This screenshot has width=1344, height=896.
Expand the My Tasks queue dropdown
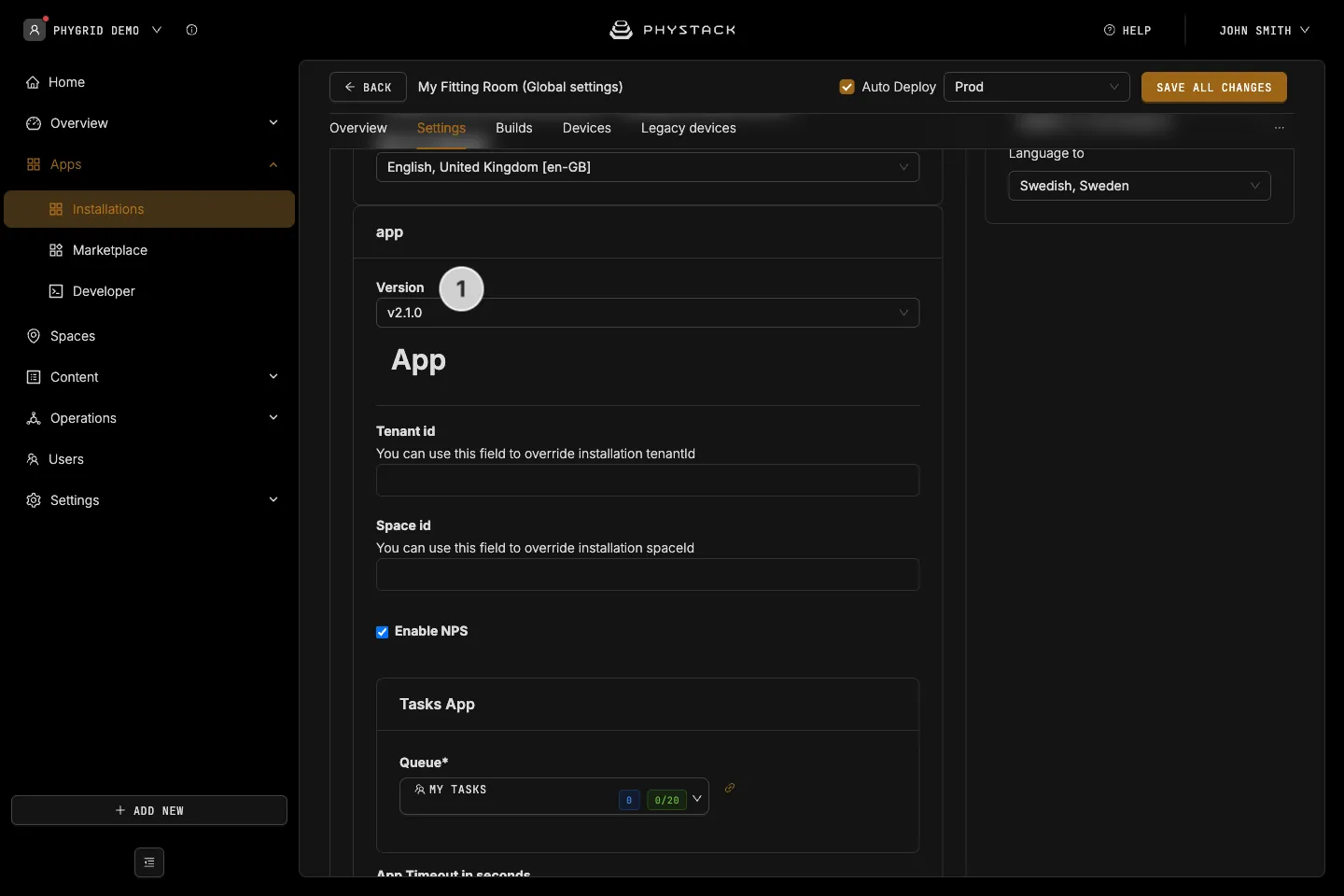pyautogui.click(x=554, y=796)
